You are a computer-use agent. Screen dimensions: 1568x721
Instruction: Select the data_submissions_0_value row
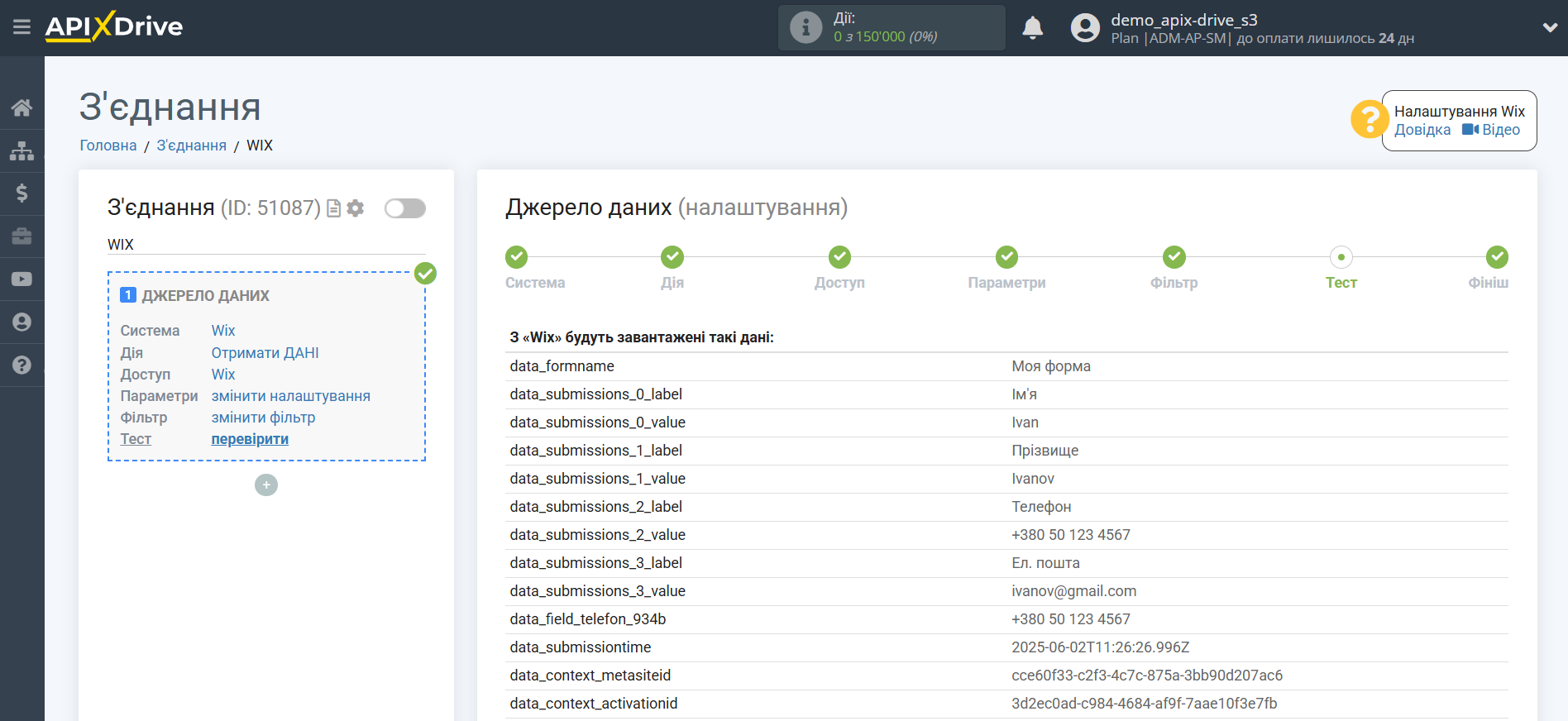coord(1006,423)
